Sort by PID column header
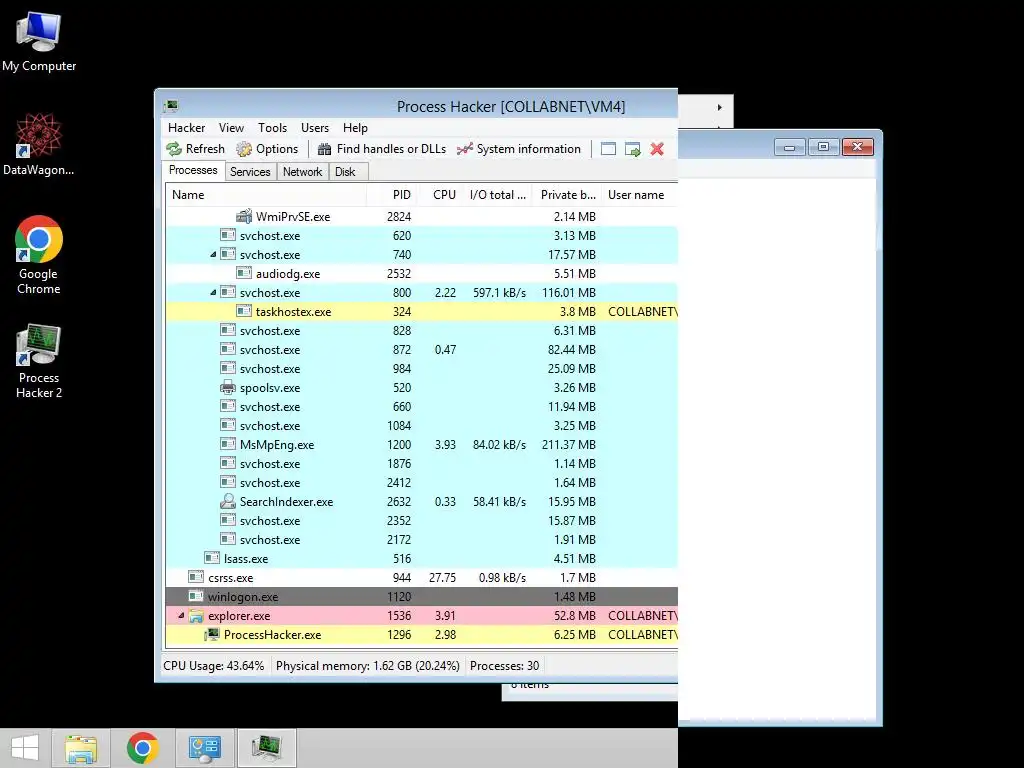This screenshot has width=1024, height=768. click(391, 195)
